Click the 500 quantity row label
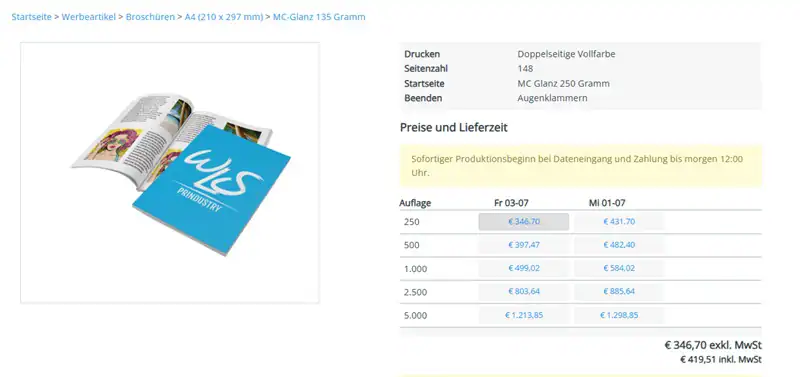This screenshot has height=377, width=800. pyautogui.click(x=412, y=245)
